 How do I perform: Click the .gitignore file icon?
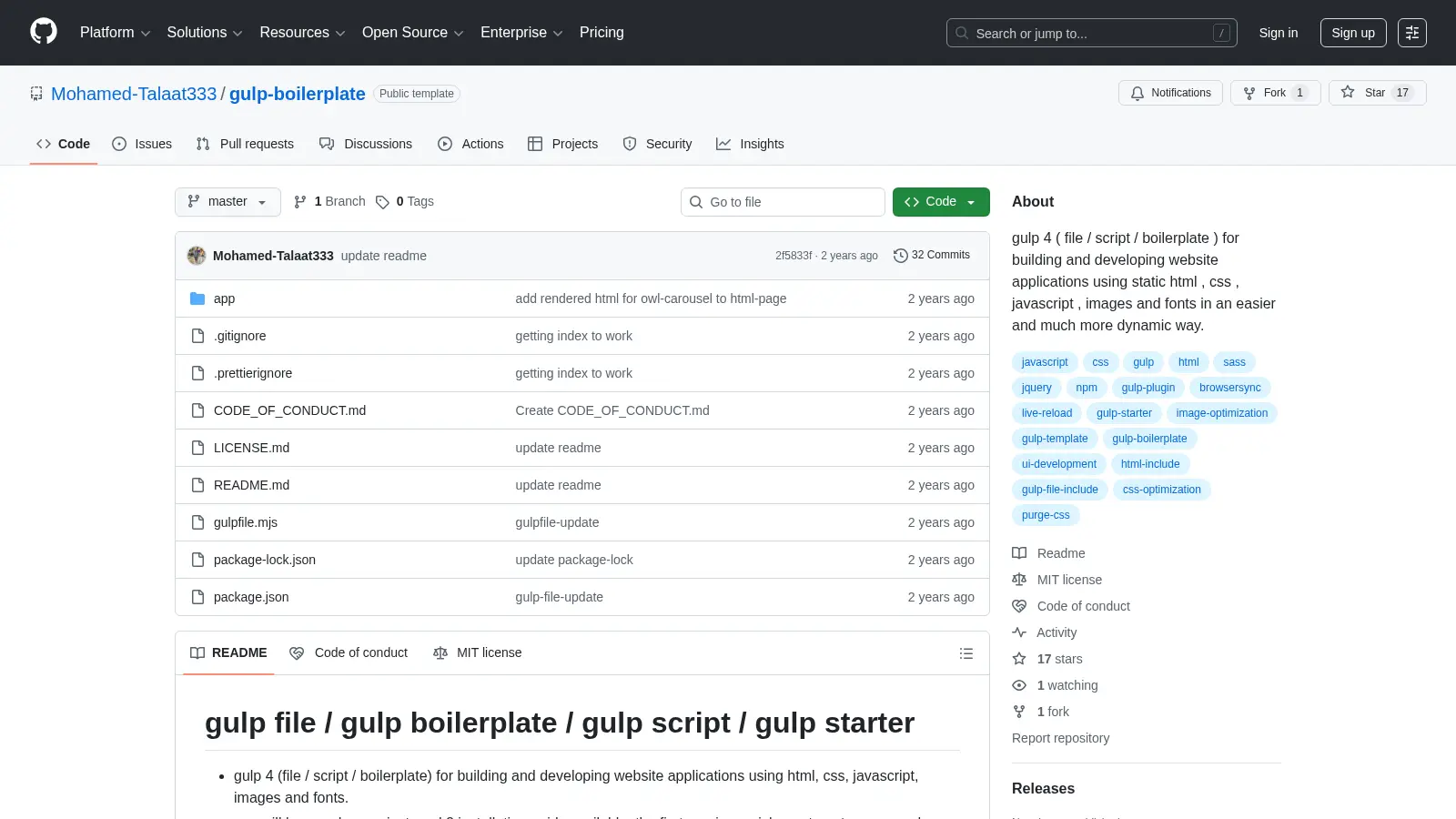(x=197, y=336)
